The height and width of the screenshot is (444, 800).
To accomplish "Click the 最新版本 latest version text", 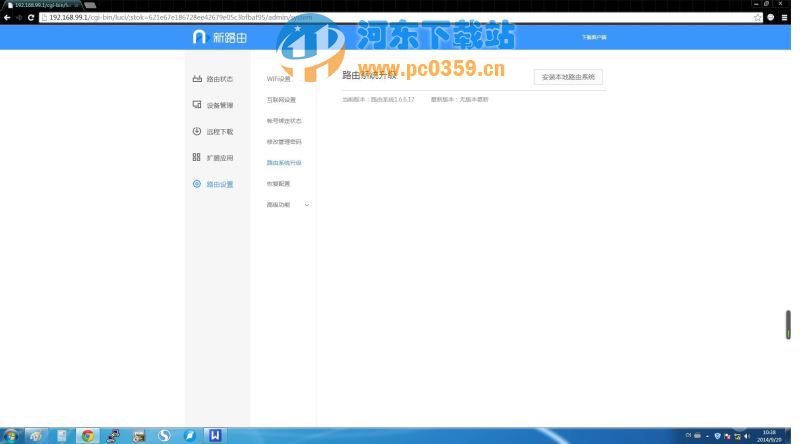I will click(x=460, y=100).
